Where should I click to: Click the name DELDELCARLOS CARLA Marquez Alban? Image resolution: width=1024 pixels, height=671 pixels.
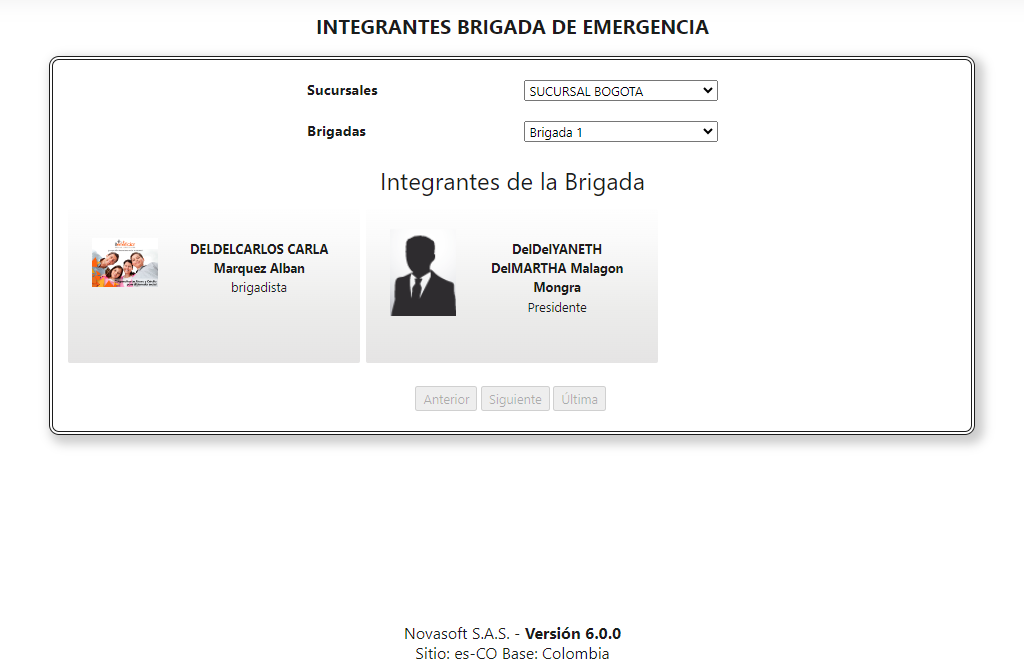coord(259,258)
